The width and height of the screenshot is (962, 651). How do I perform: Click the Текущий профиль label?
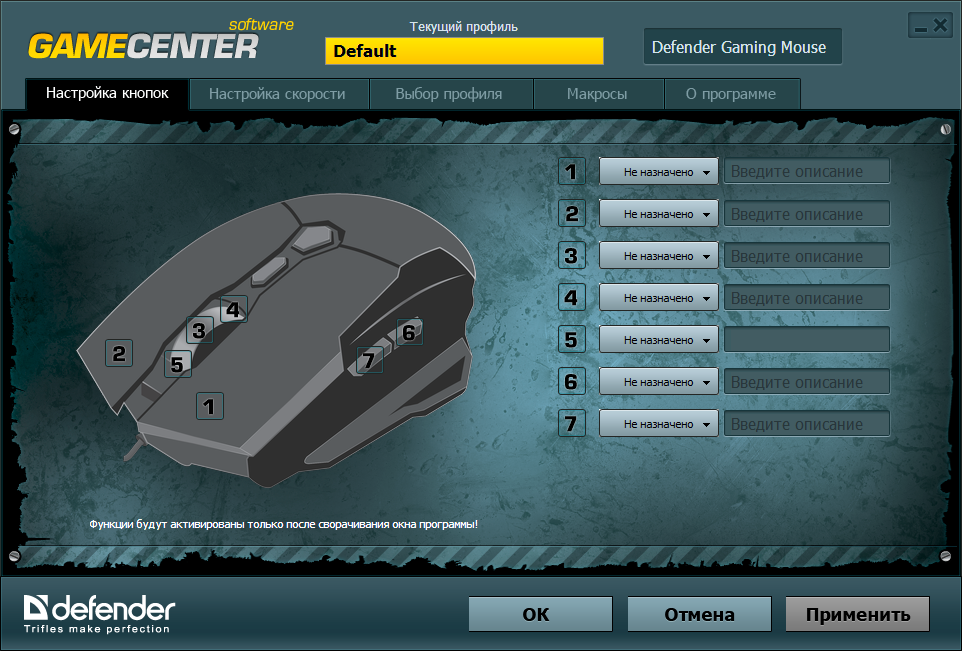tap(464, 27)
